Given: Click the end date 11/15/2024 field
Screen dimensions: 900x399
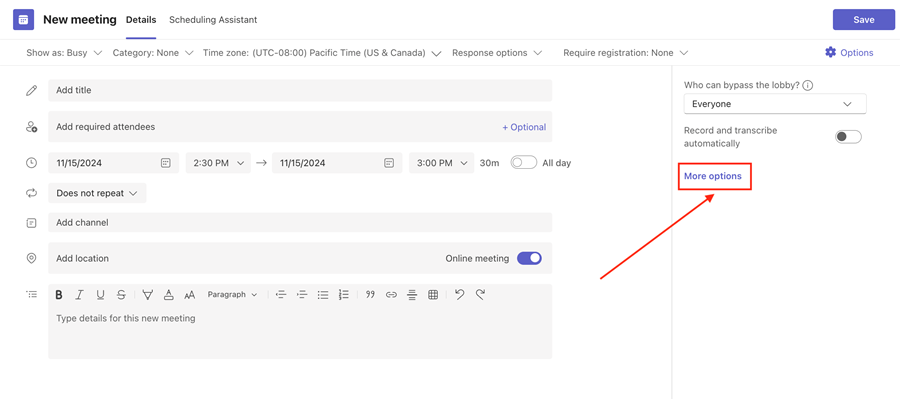Looking at the screenshot, I should click(x=337, y=163).
